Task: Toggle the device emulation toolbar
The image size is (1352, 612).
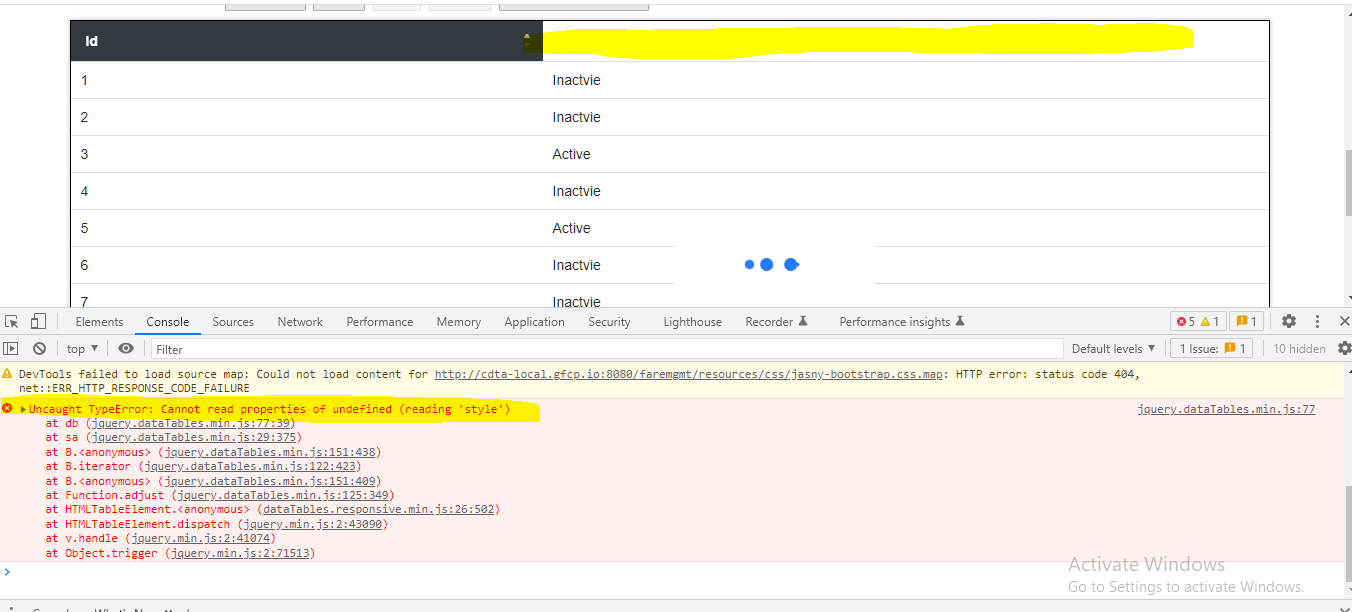Action: 37,321
